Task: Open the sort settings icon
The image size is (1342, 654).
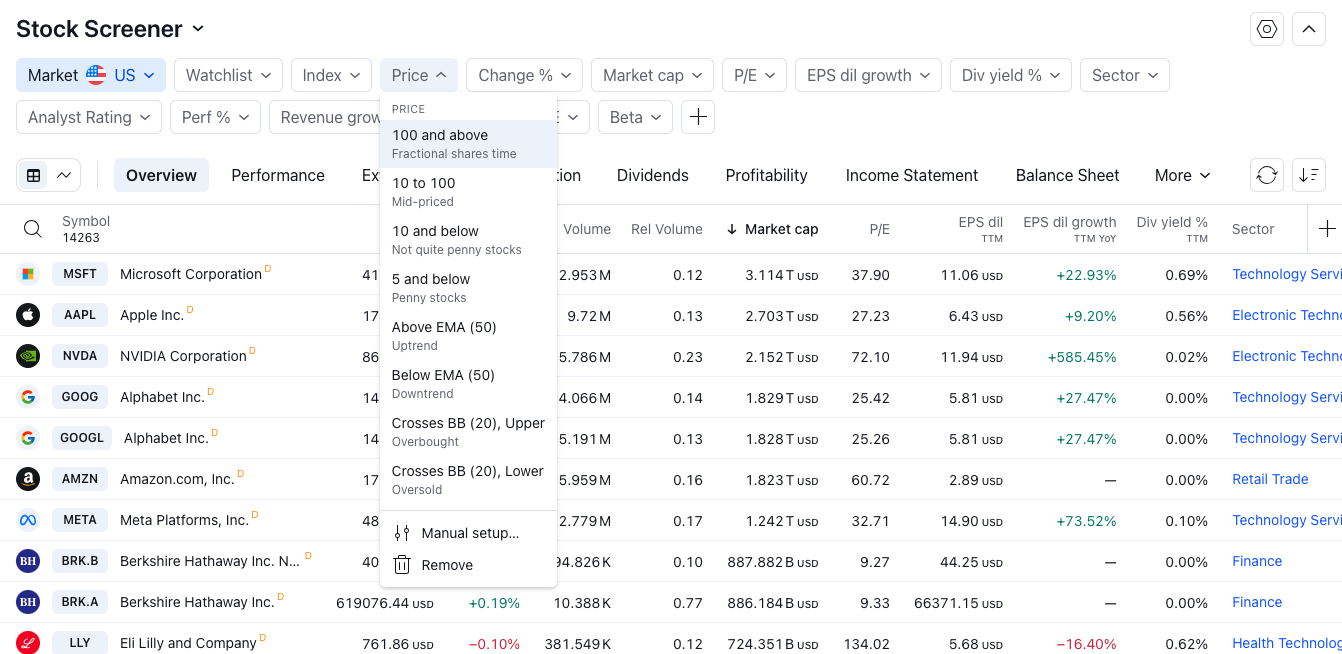Action: pyautogui.click(x=1309, y=175)
